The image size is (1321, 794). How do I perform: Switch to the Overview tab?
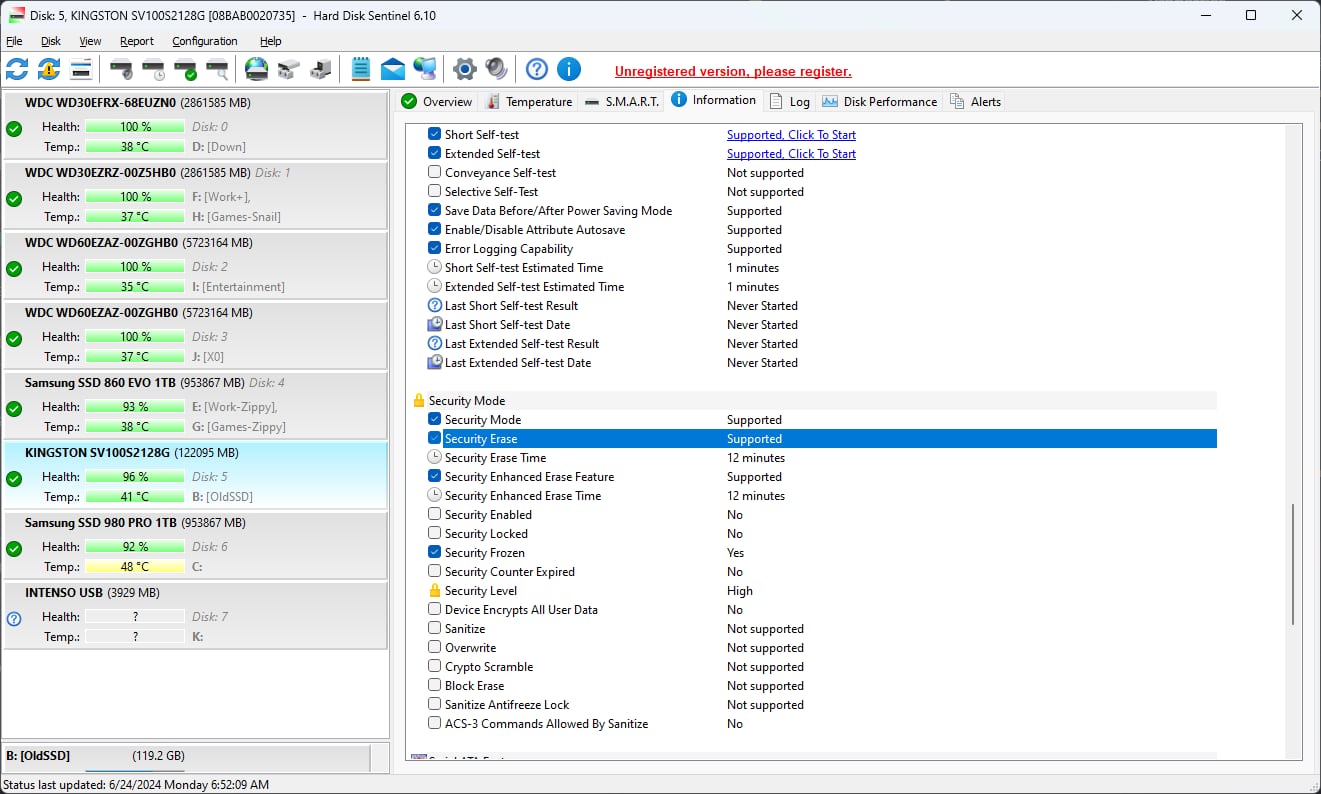coord(437,101)
